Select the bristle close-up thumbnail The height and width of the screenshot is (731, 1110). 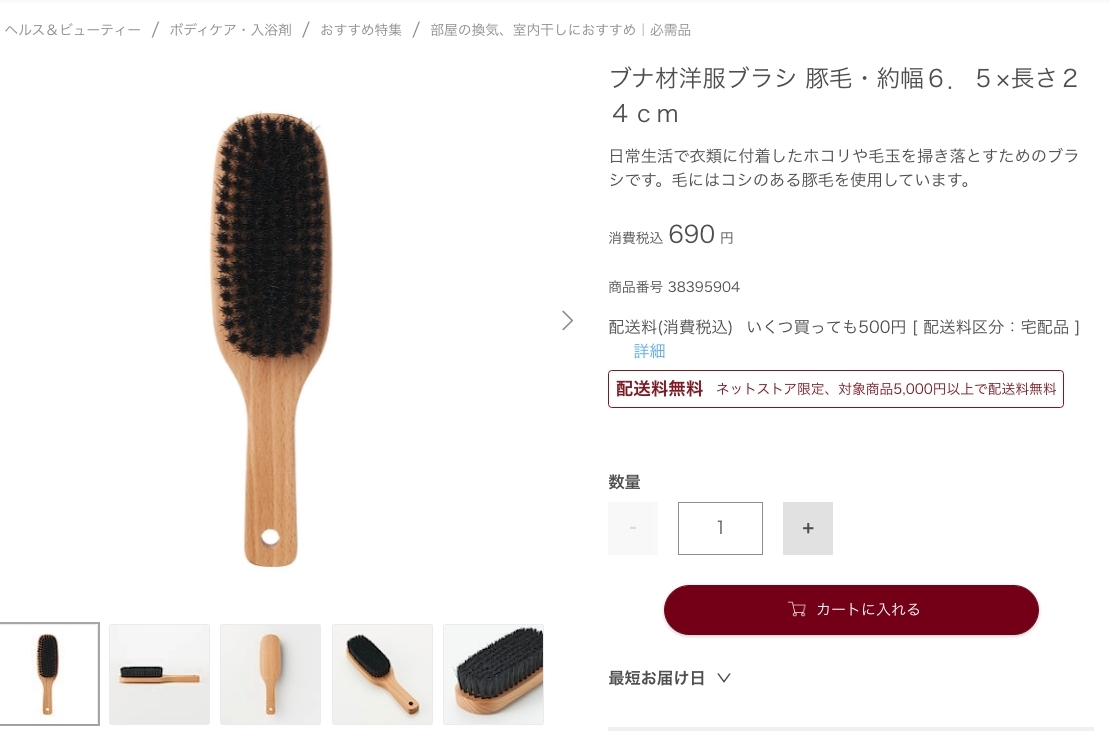pyautogui.click(x=493, y=674)
